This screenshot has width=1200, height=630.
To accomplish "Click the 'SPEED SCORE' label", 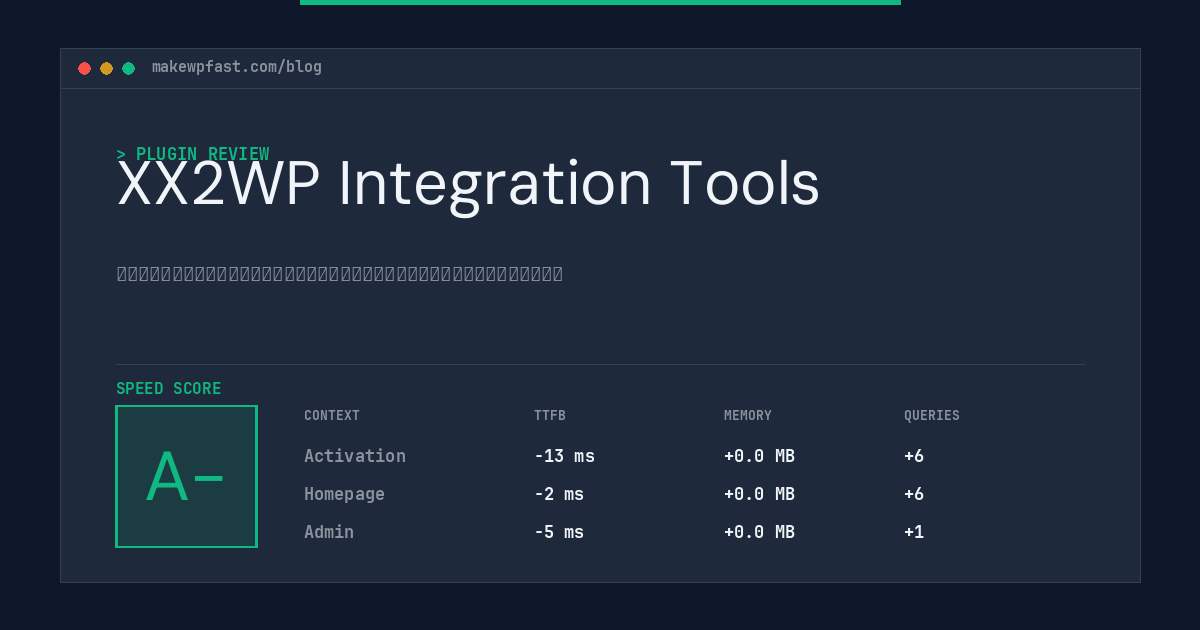I will [169, 389].
